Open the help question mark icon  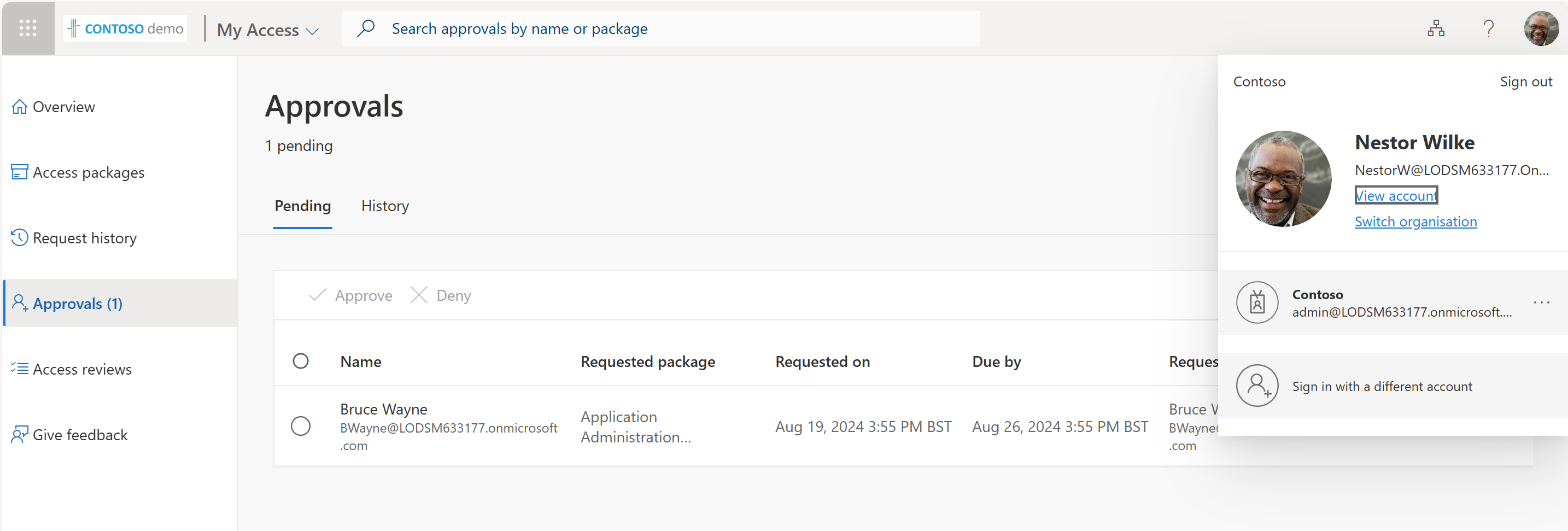click(x=1488, y=28)
